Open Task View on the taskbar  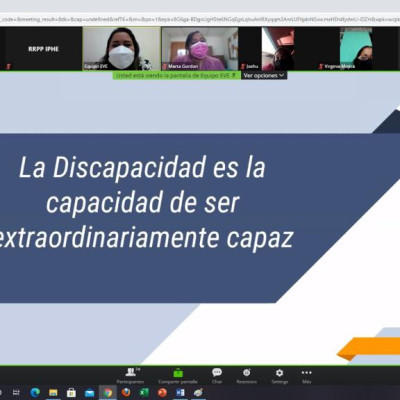(x=16, y=393)
